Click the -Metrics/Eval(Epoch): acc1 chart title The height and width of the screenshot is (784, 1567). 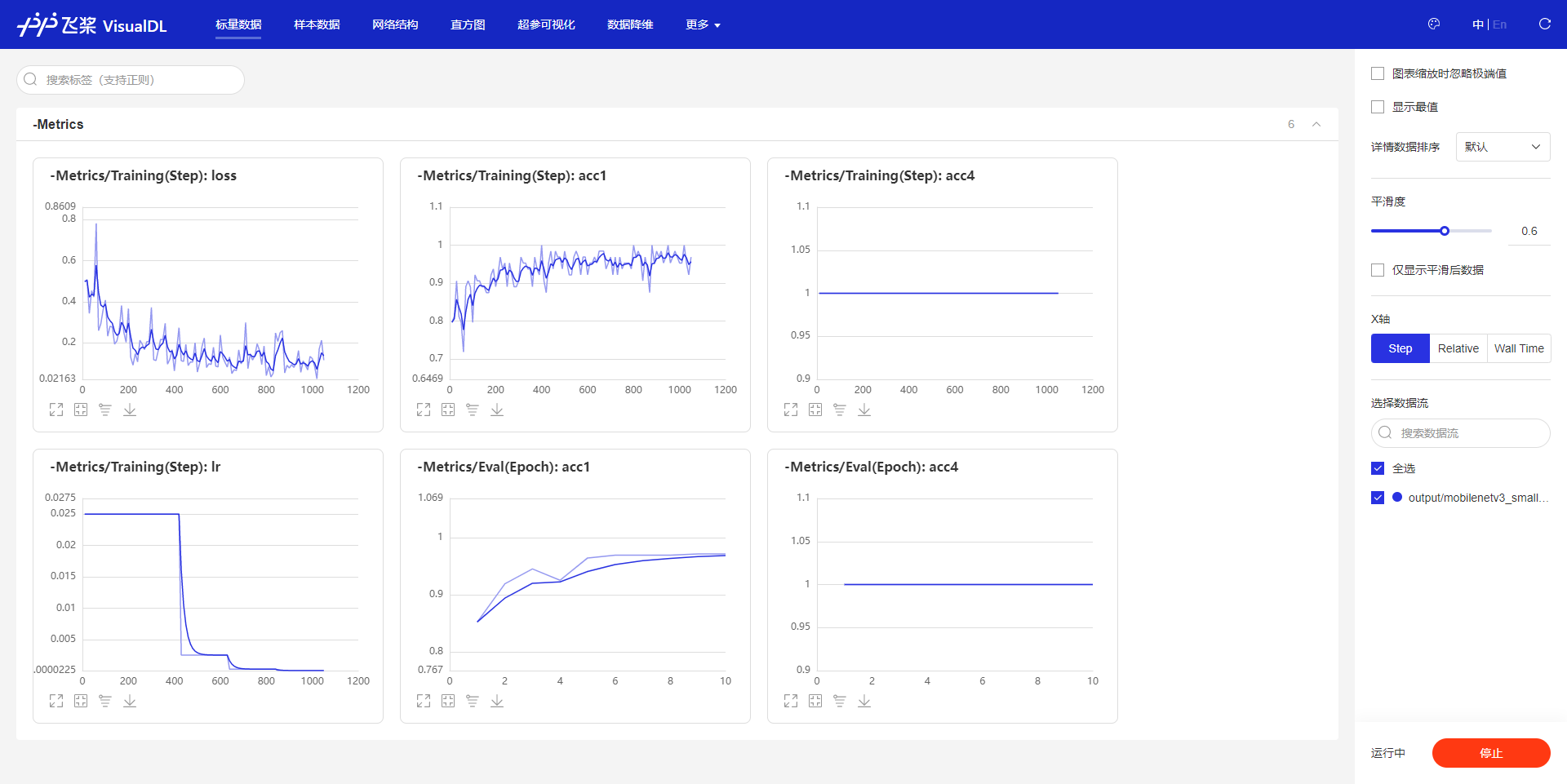(504, 467)
